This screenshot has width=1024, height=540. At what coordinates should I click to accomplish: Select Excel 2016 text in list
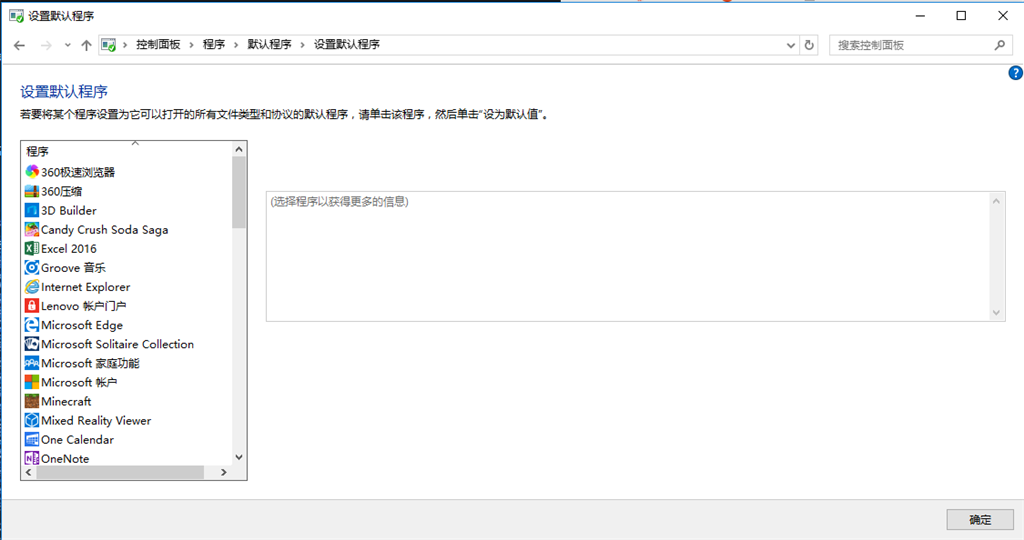69,249
